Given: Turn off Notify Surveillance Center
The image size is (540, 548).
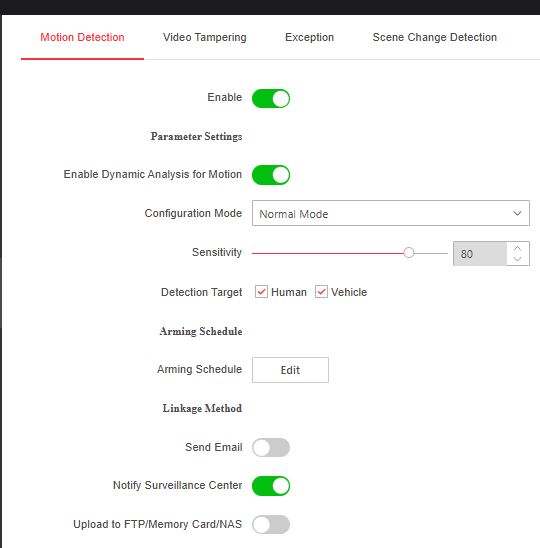Looking at the screenshot, I should (271, 486).
